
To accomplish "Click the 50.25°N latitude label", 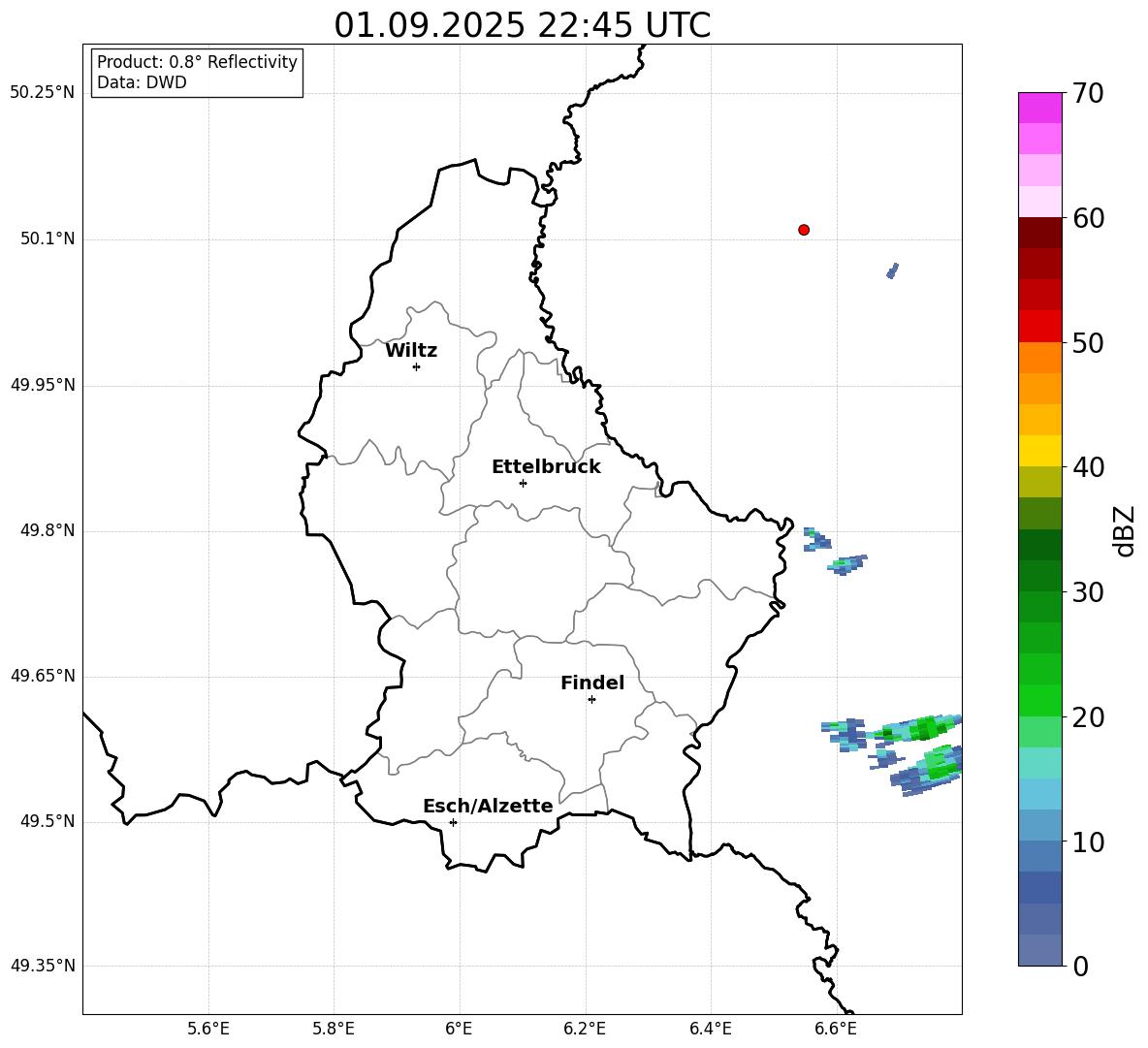I will coord(43,93).
